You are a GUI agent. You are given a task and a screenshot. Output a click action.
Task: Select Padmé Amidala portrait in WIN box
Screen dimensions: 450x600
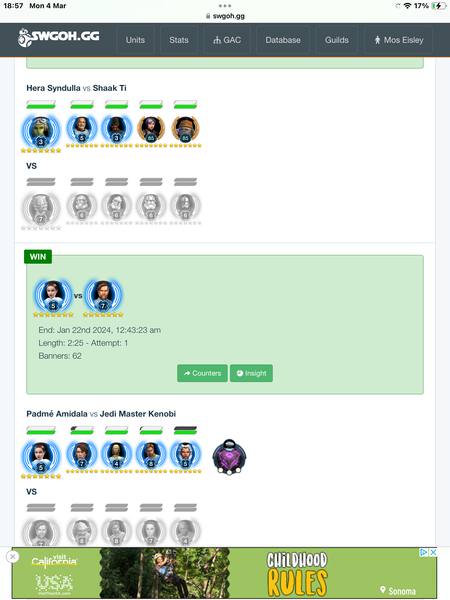(x=53, y=295)
